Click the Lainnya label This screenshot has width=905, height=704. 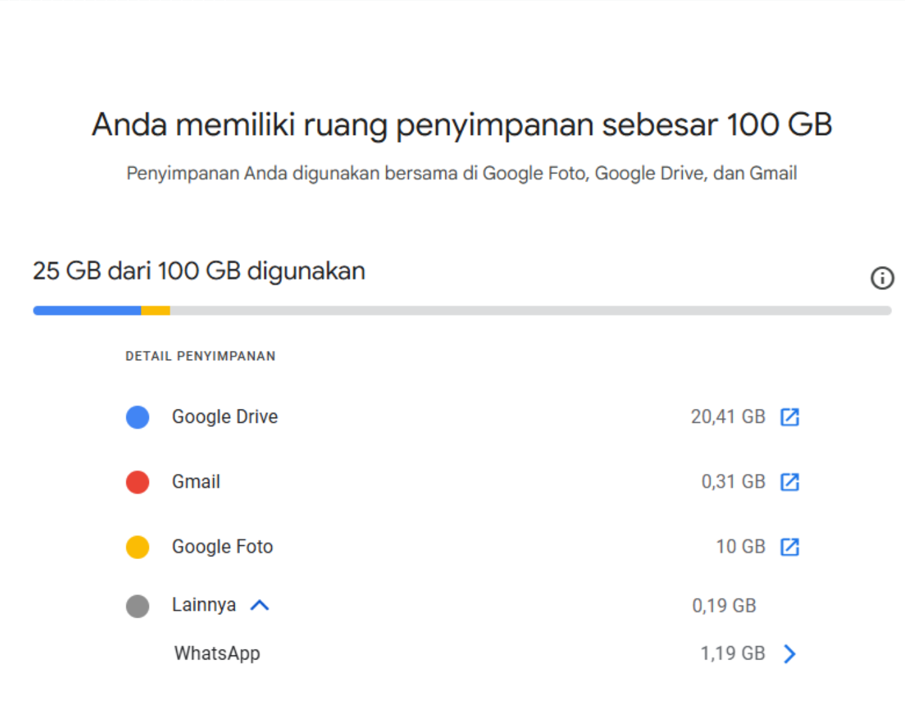click(204, 605)
